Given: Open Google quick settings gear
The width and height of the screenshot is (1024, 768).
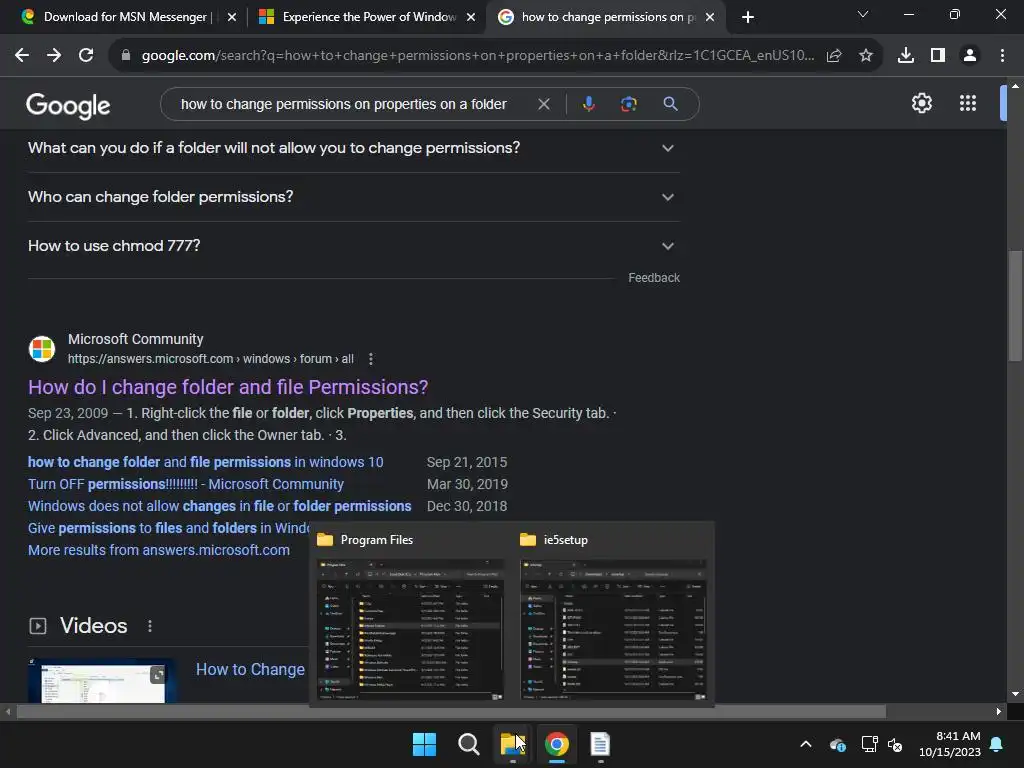Looking at the screenshot, I should click(921, 103).
